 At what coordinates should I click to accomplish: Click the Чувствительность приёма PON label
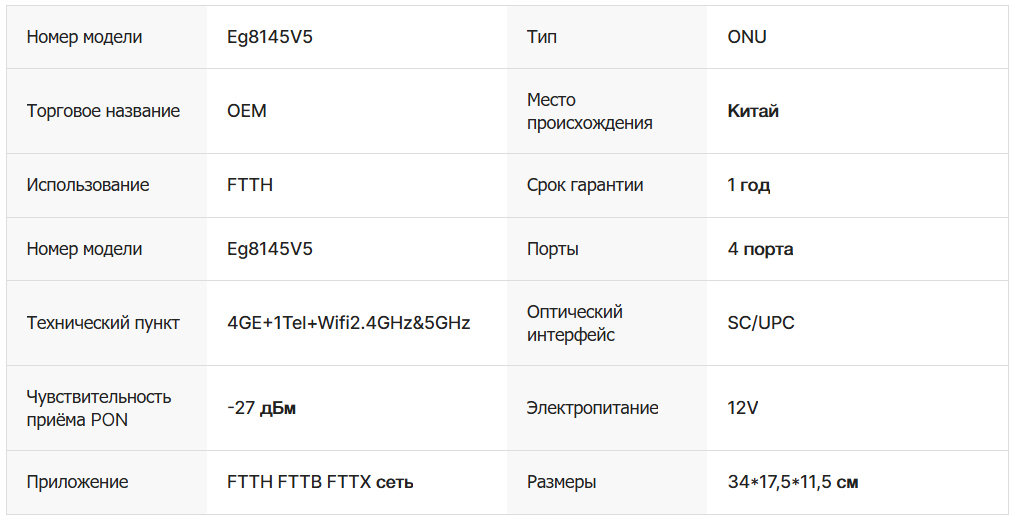(98, 408)
